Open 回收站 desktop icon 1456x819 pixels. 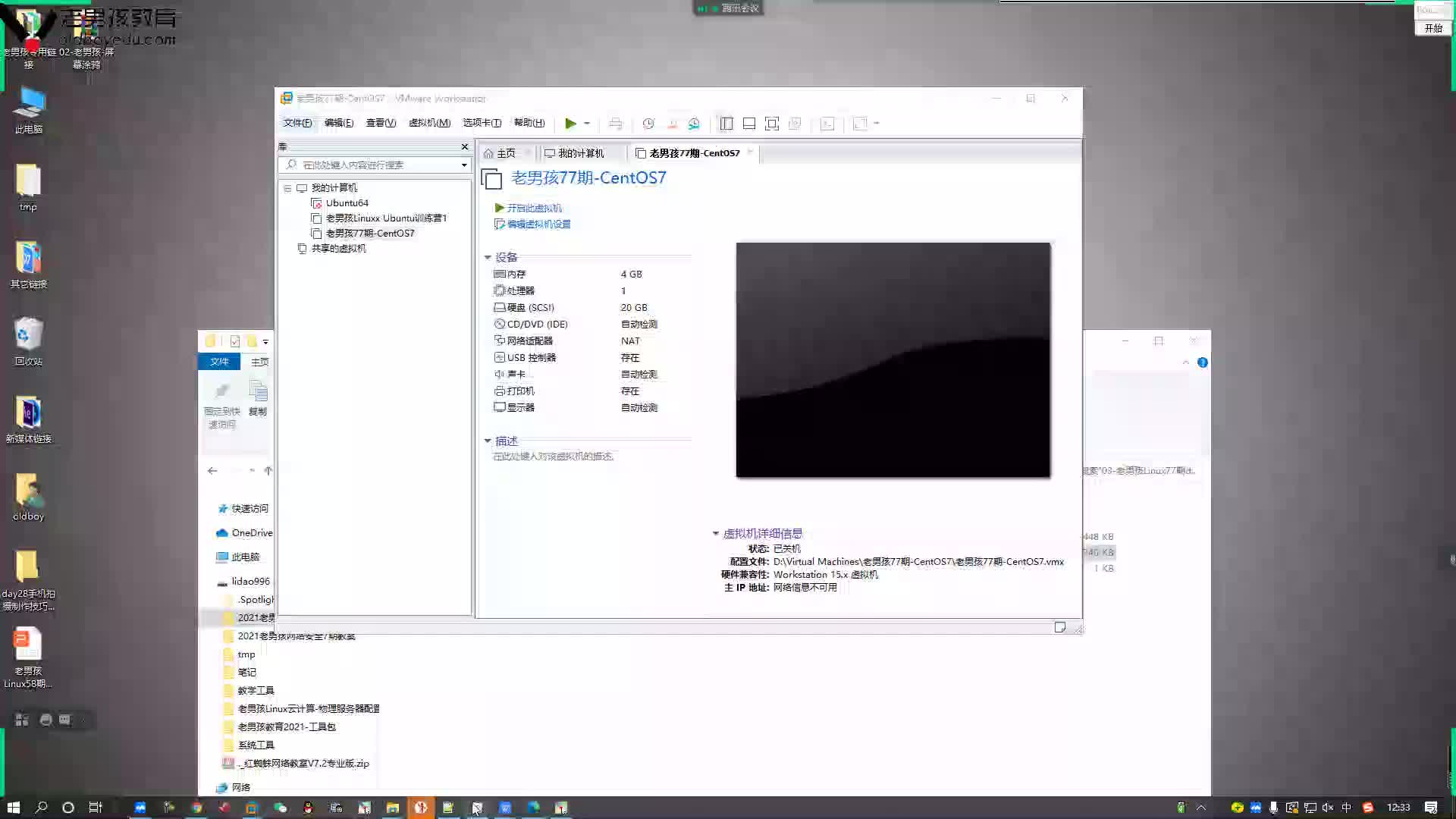click(28, 341)
